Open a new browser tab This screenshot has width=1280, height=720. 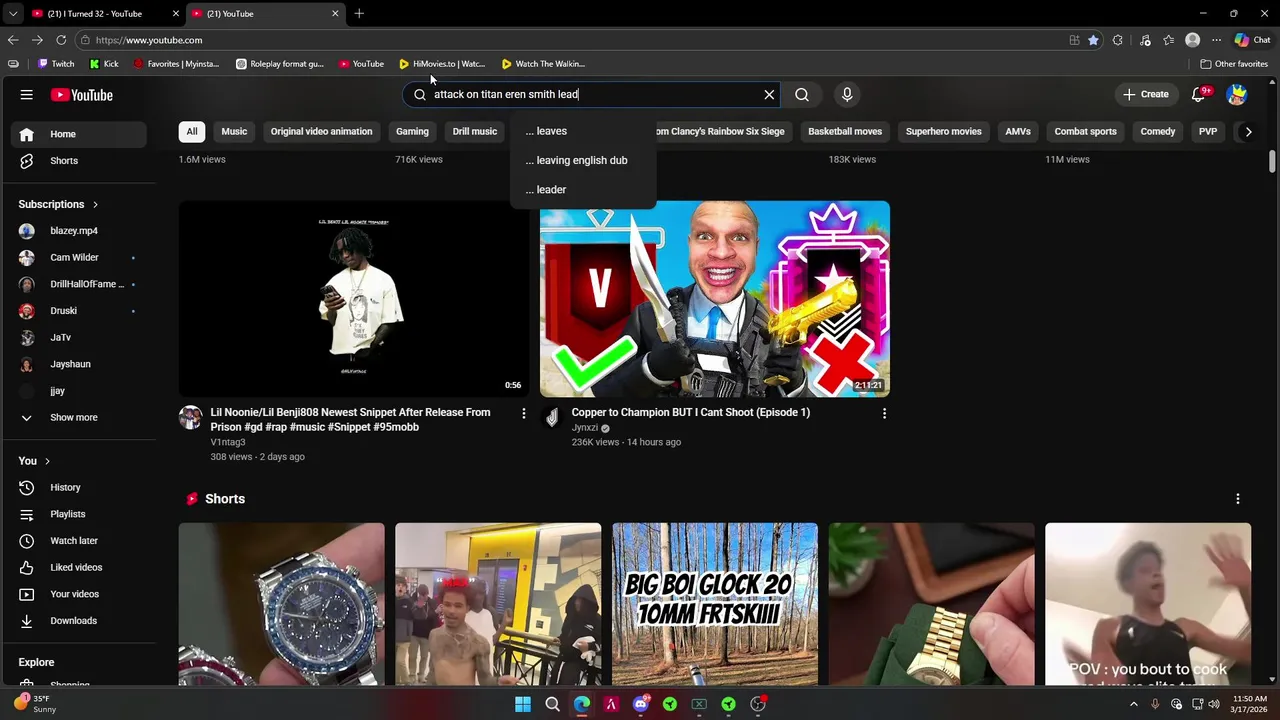click(359, 14)
